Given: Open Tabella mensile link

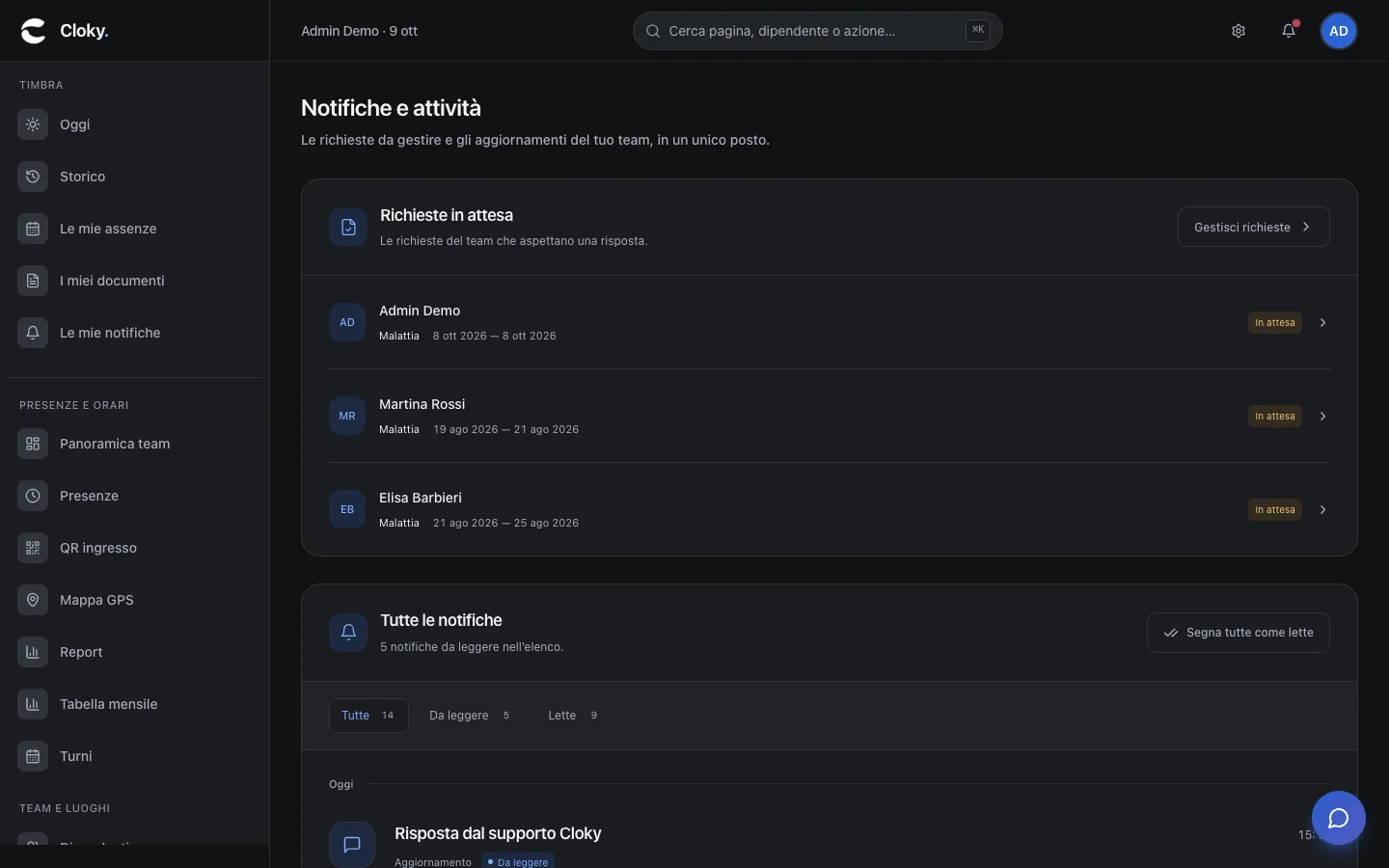Looking at the screenshot, I should coord(134,704).
